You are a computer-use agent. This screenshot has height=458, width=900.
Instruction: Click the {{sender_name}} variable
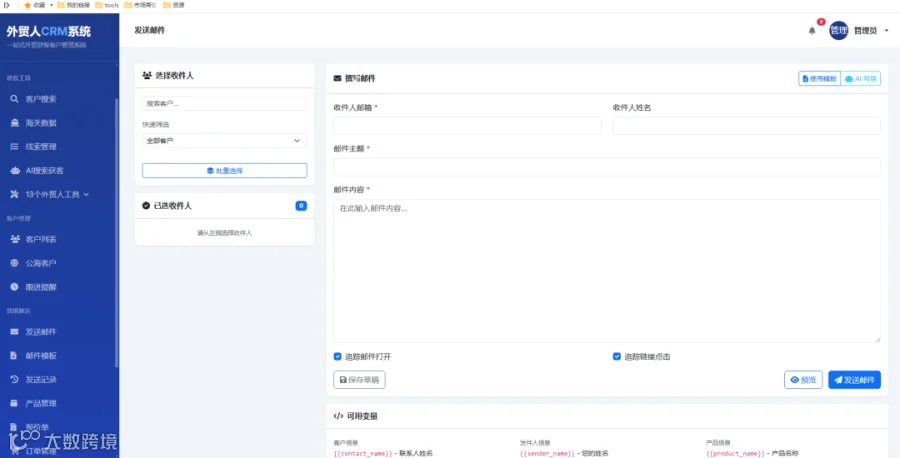tap(547, 453)
